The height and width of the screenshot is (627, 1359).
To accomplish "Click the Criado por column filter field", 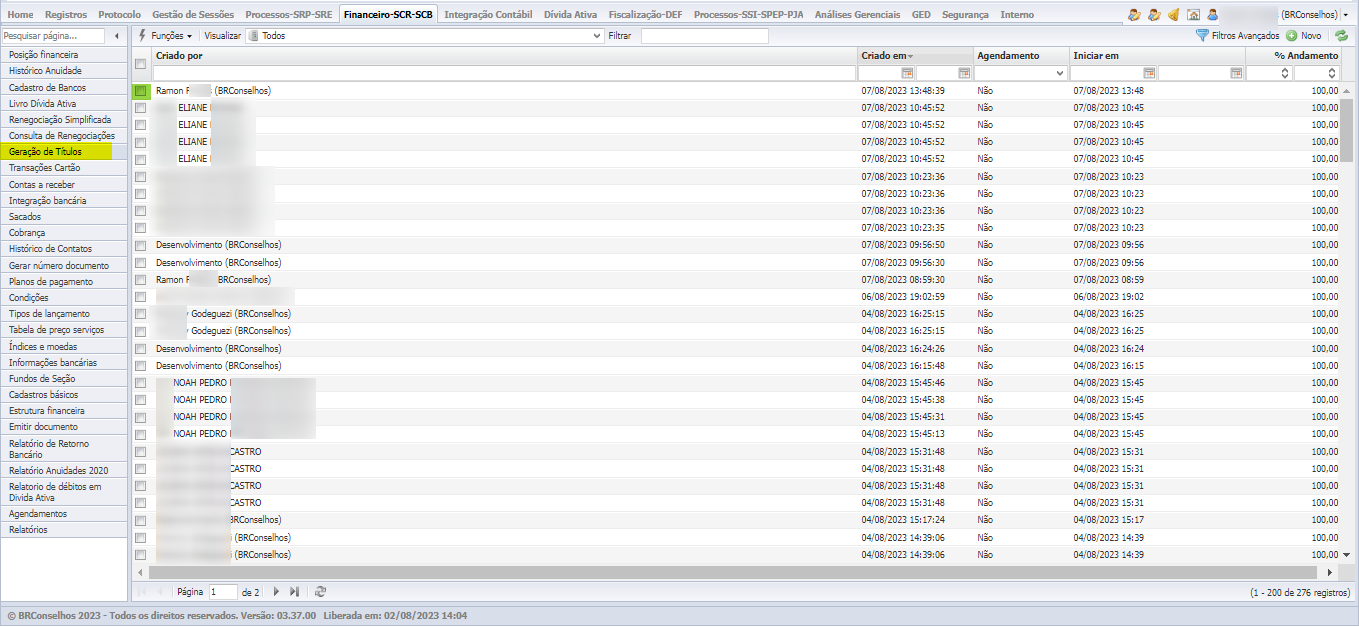I will tap(505, 73).
